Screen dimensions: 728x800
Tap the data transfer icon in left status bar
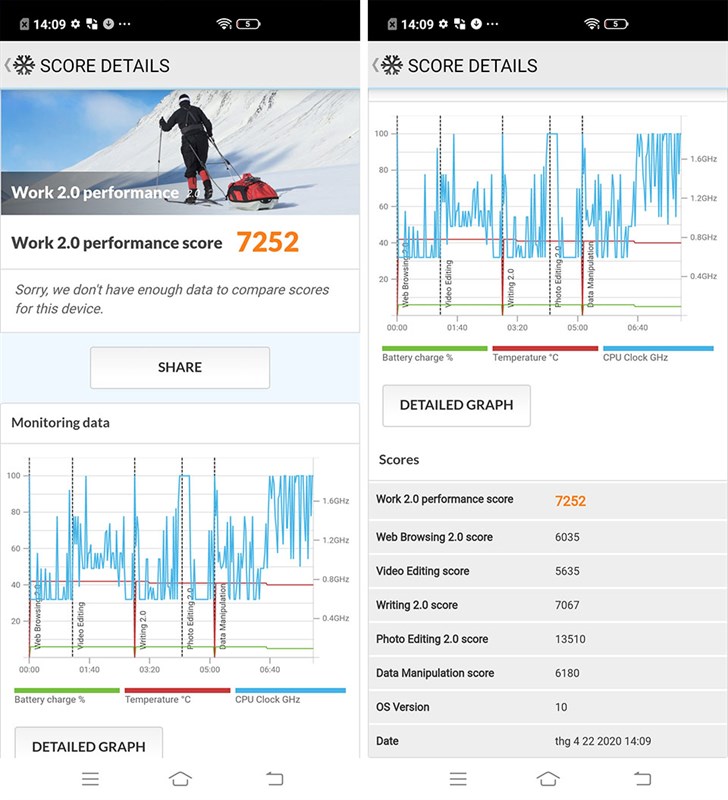92,23
